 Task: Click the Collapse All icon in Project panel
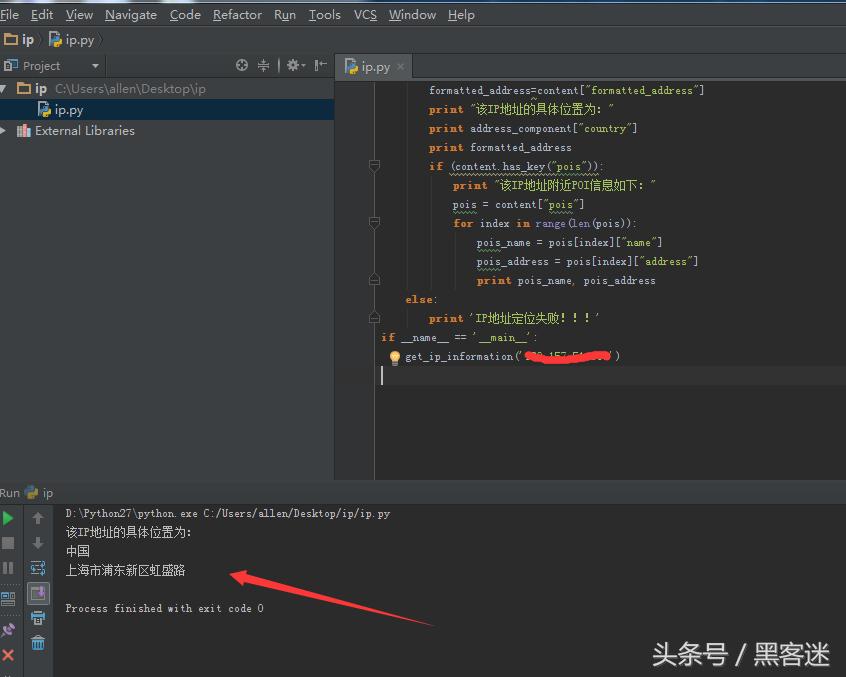pyautogui.click(x=264, y=66)
